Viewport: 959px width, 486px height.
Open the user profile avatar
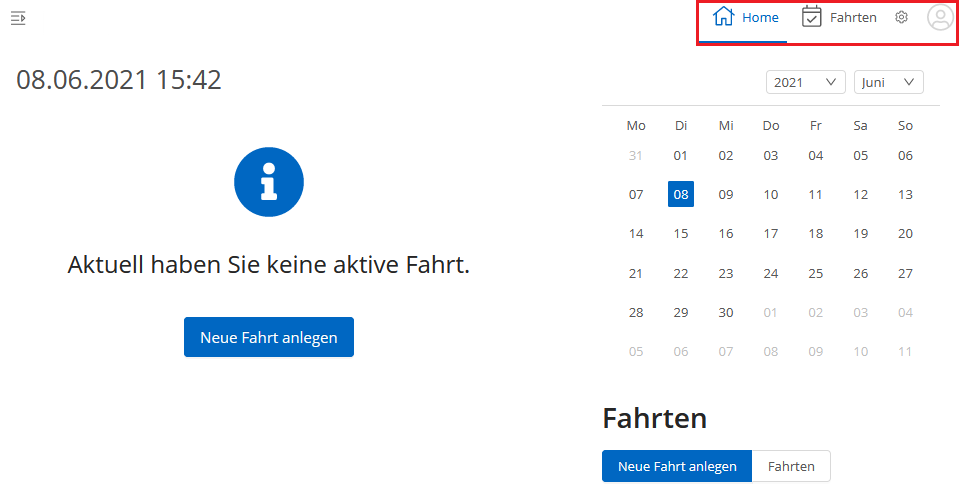[940, 17]
